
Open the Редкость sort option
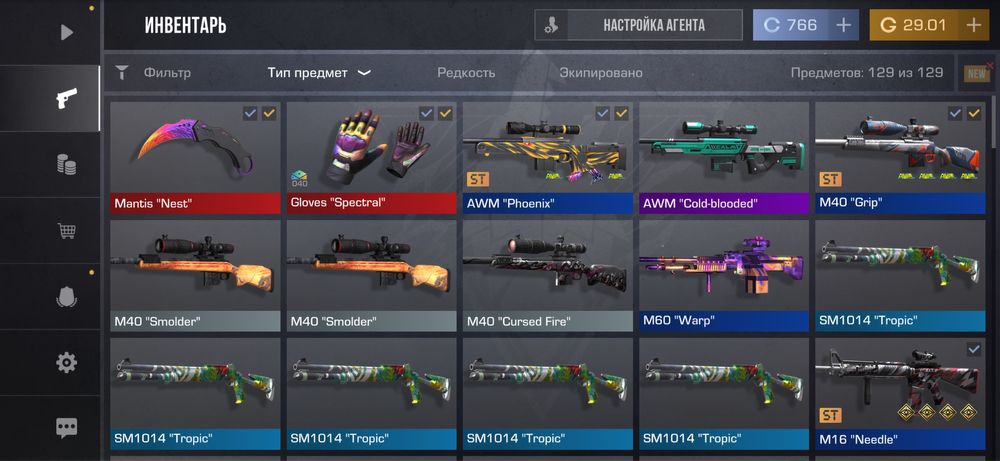pyautogui.click(x=466, y=73)
